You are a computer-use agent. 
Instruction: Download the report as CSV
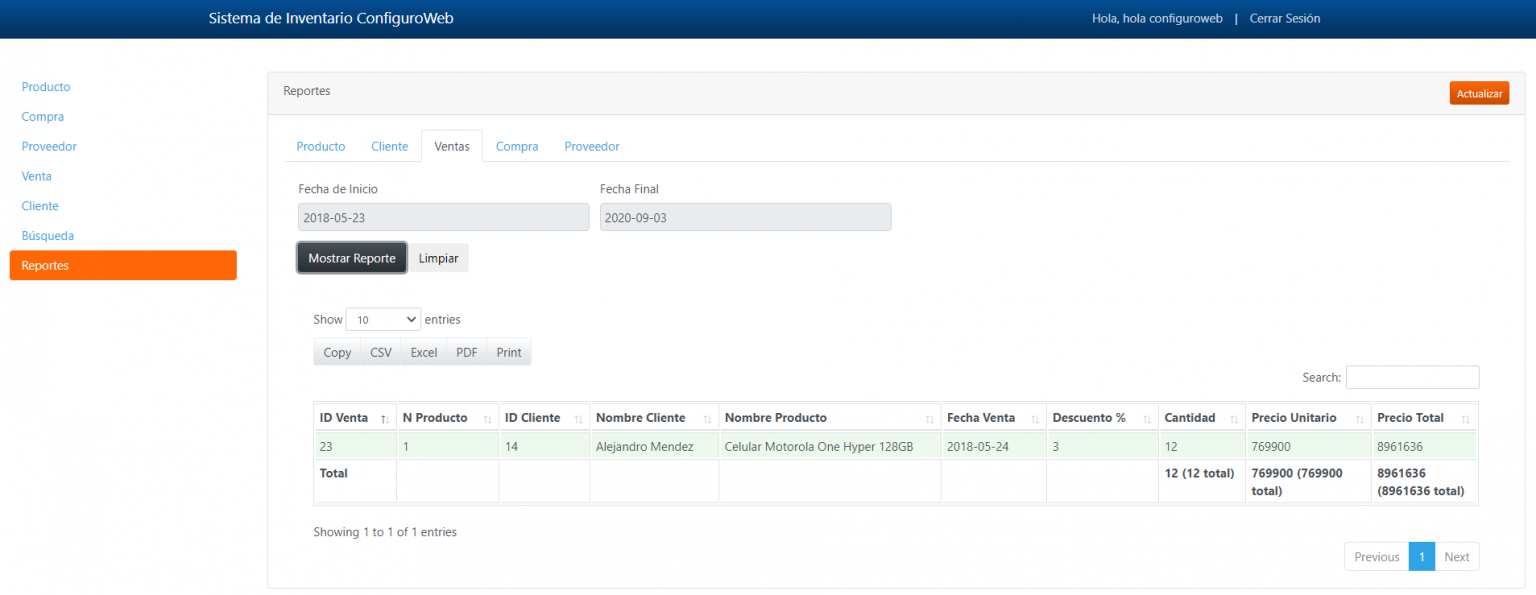380,351
